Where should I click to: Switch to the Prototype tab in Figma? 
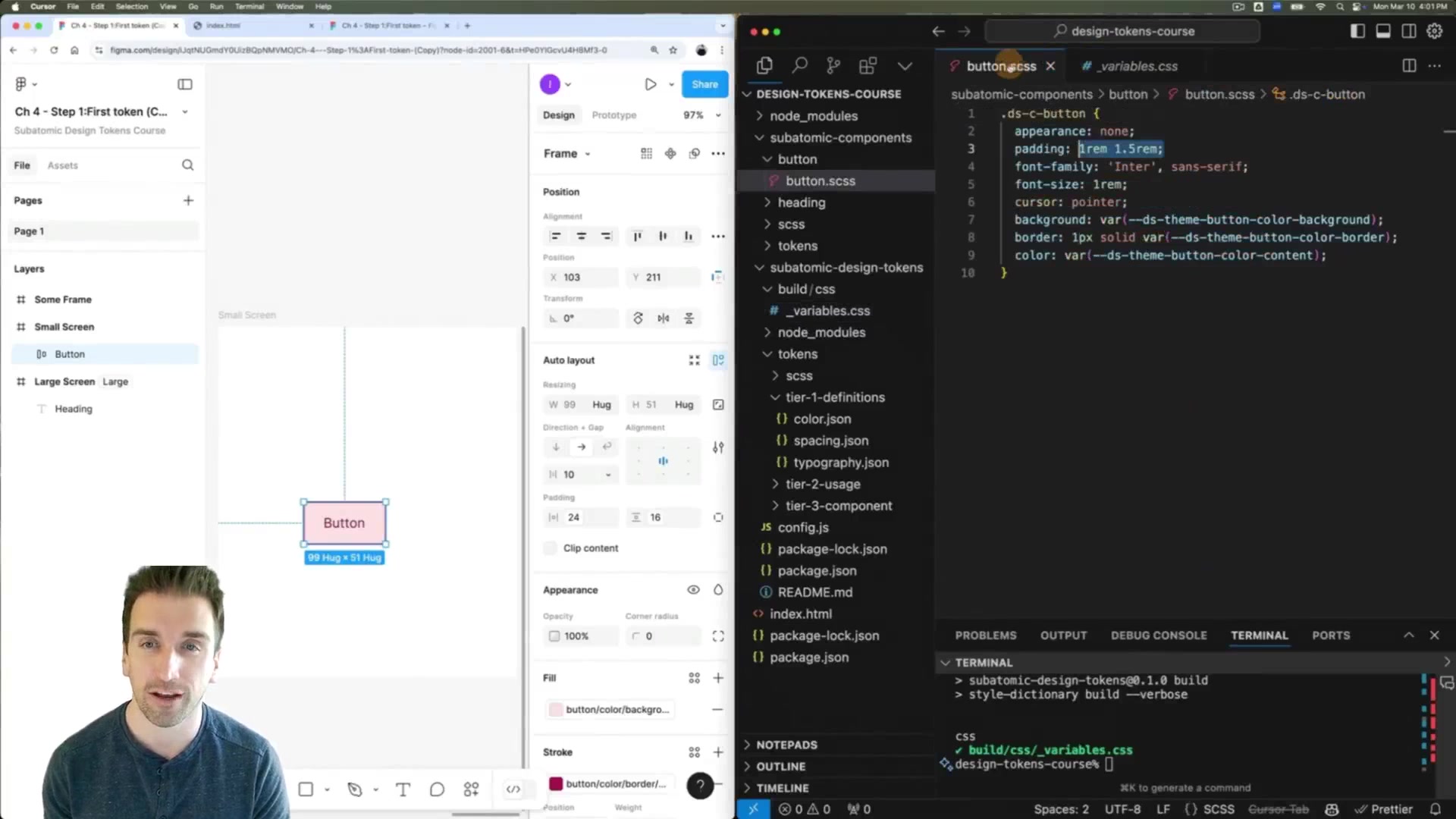pos(613,115)
